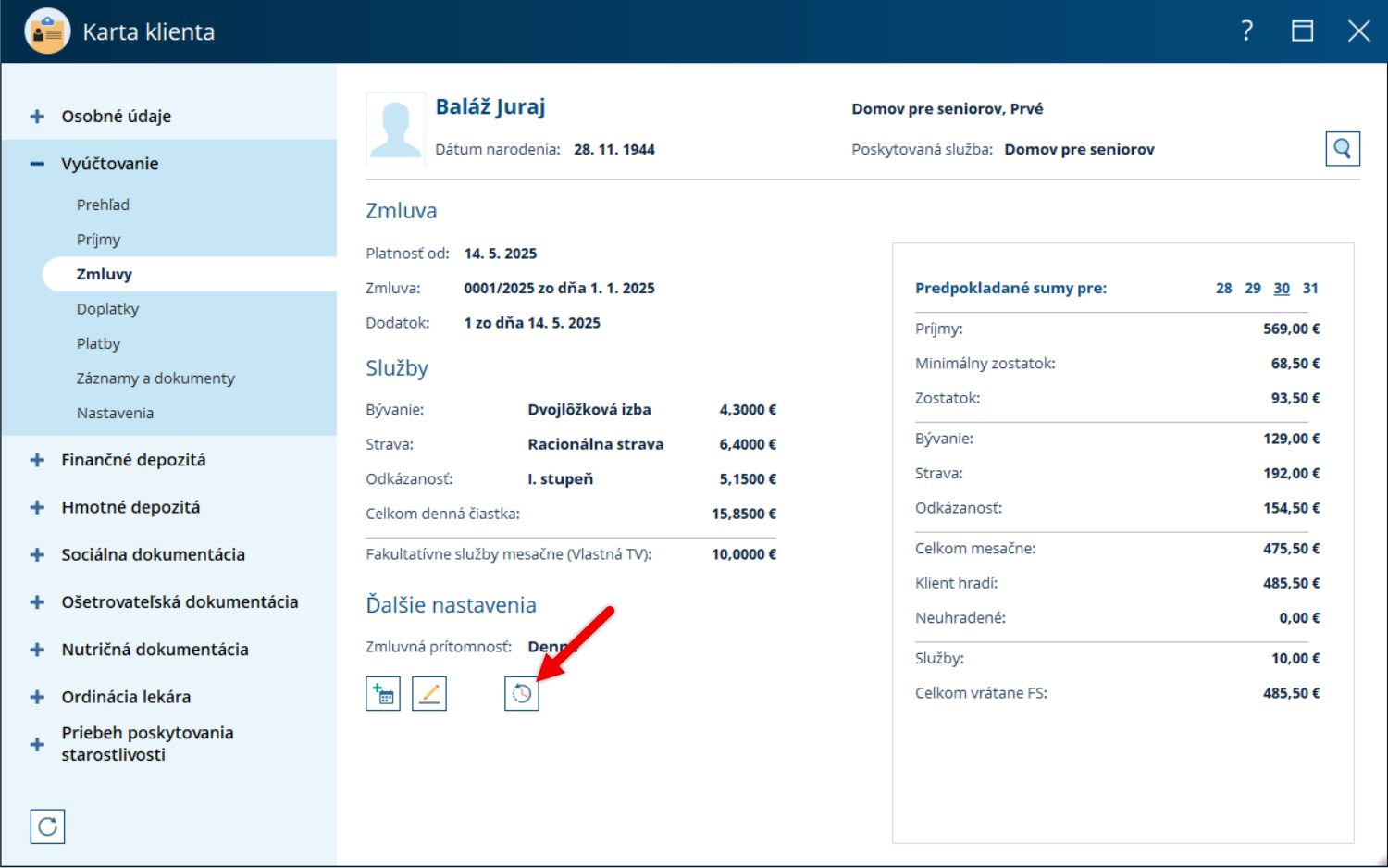The width and height of the screenshot is (1388, 868).
Task: Click the Racionálna strava value
Action: [x=596, y=444]
